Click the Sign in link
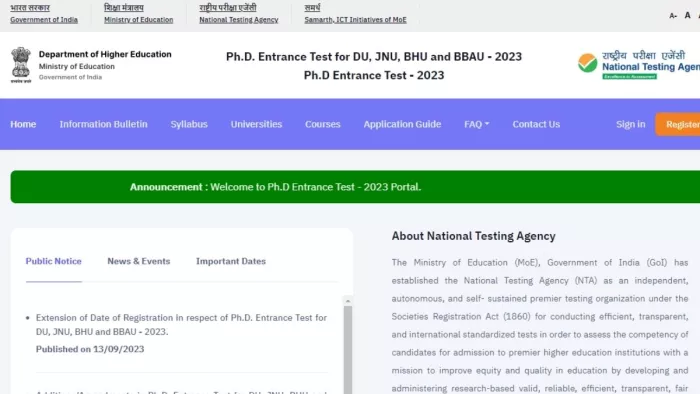 [630, 124]
